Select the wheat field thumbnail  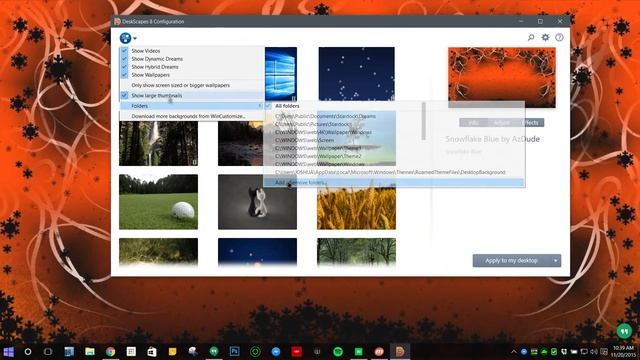pos(356,208)
